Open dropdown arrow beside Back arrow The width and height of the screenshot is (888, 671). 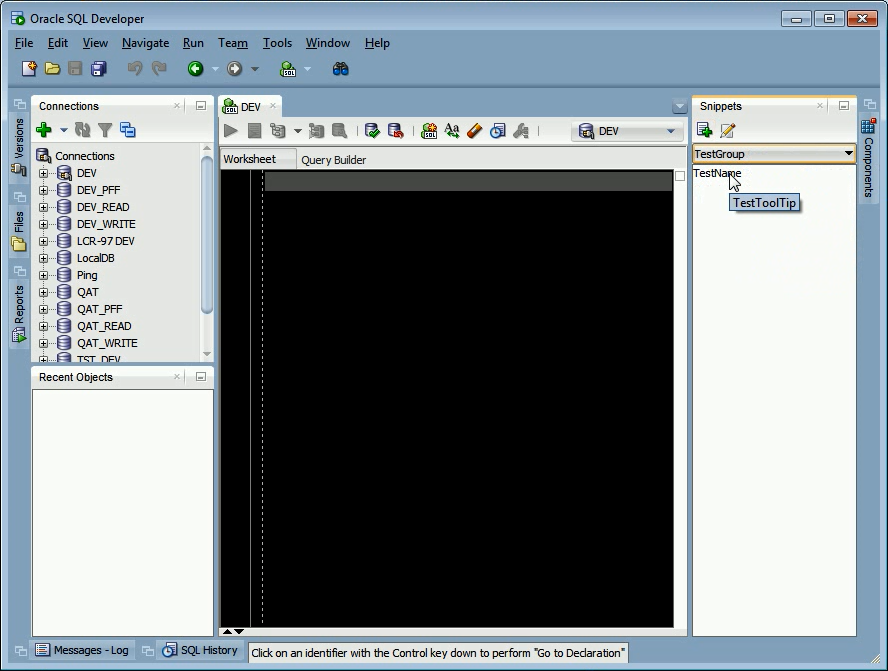tap(215, 69)
